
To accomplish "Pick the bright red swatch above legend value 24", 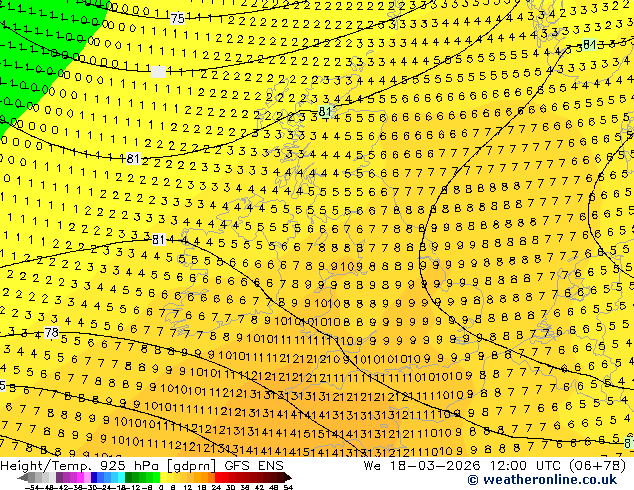I will click(x=218, y=477).
